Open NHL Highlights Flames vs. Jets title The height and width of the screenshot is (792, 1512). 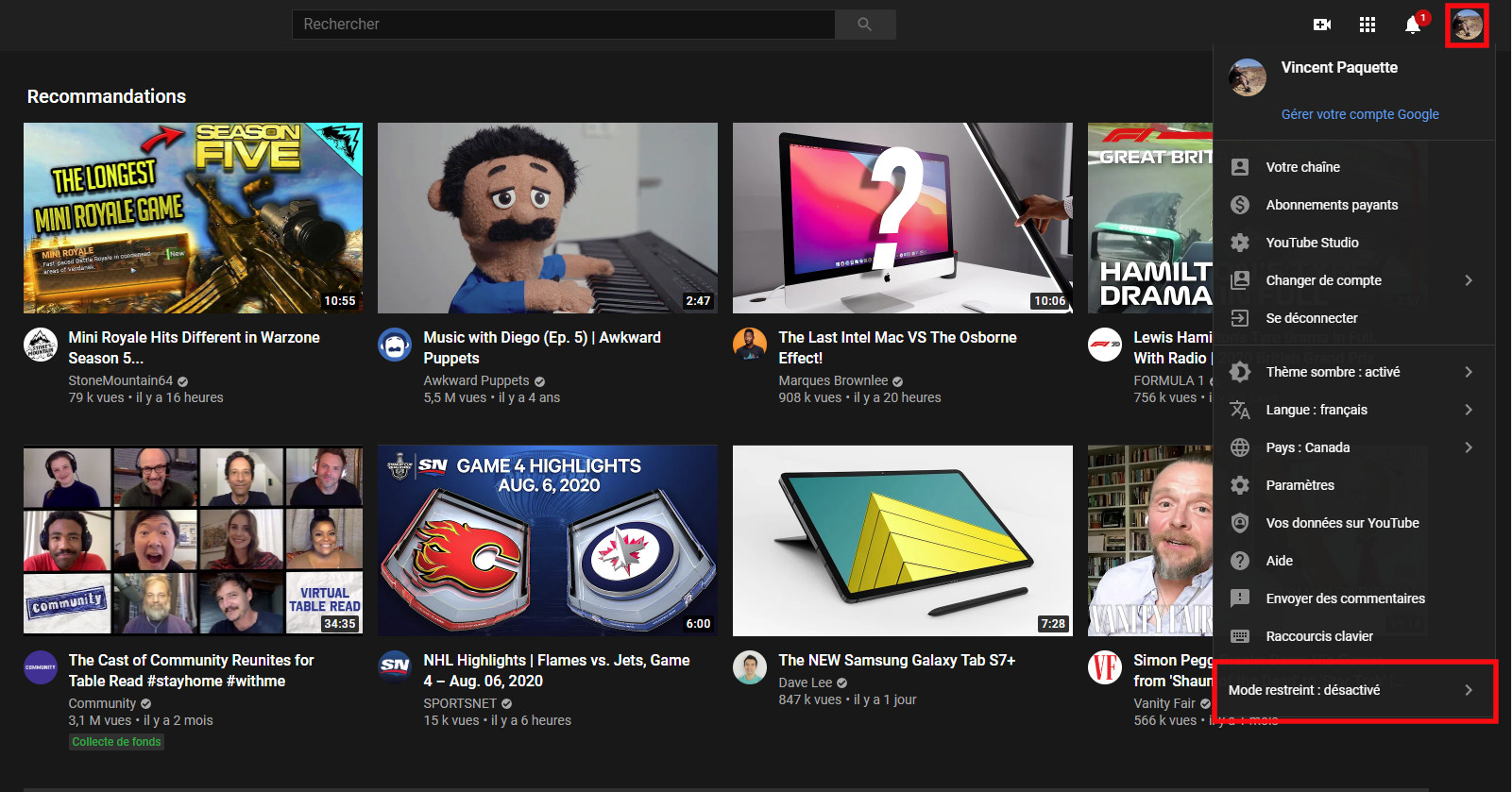click(556, 670)
